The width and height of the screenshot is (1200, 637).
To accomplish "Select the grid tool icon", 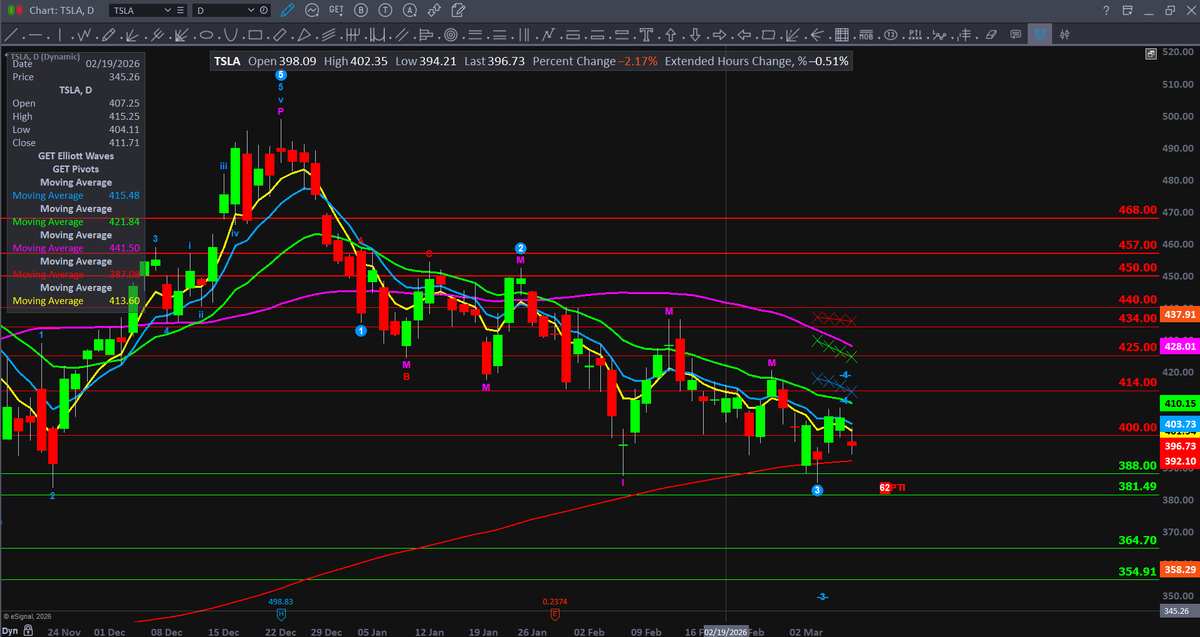I will 842,35.
